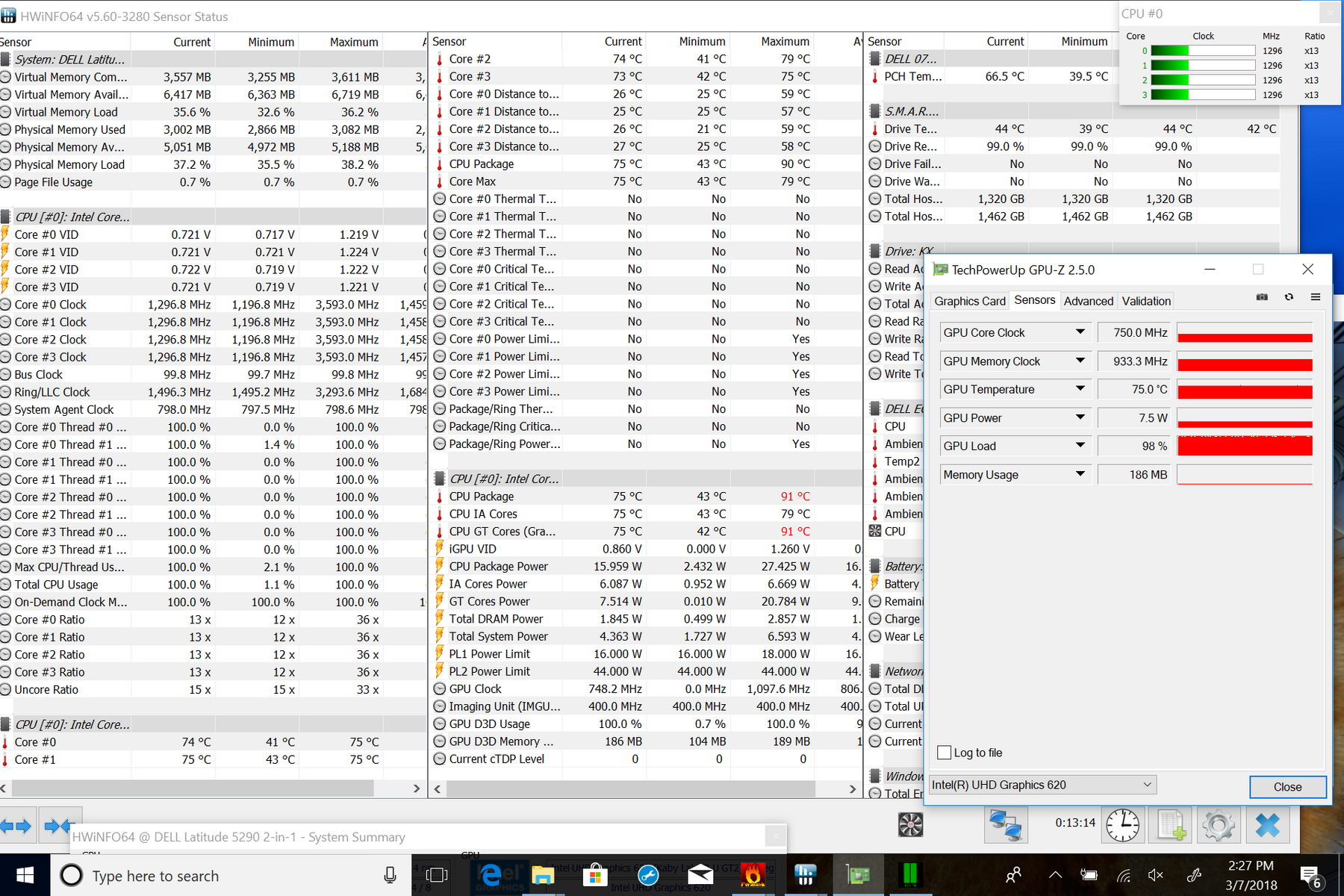Screen dimensions: 1344x896
Task: Open Microsoft Store from taskbar
Action: (x=595, y=875)
